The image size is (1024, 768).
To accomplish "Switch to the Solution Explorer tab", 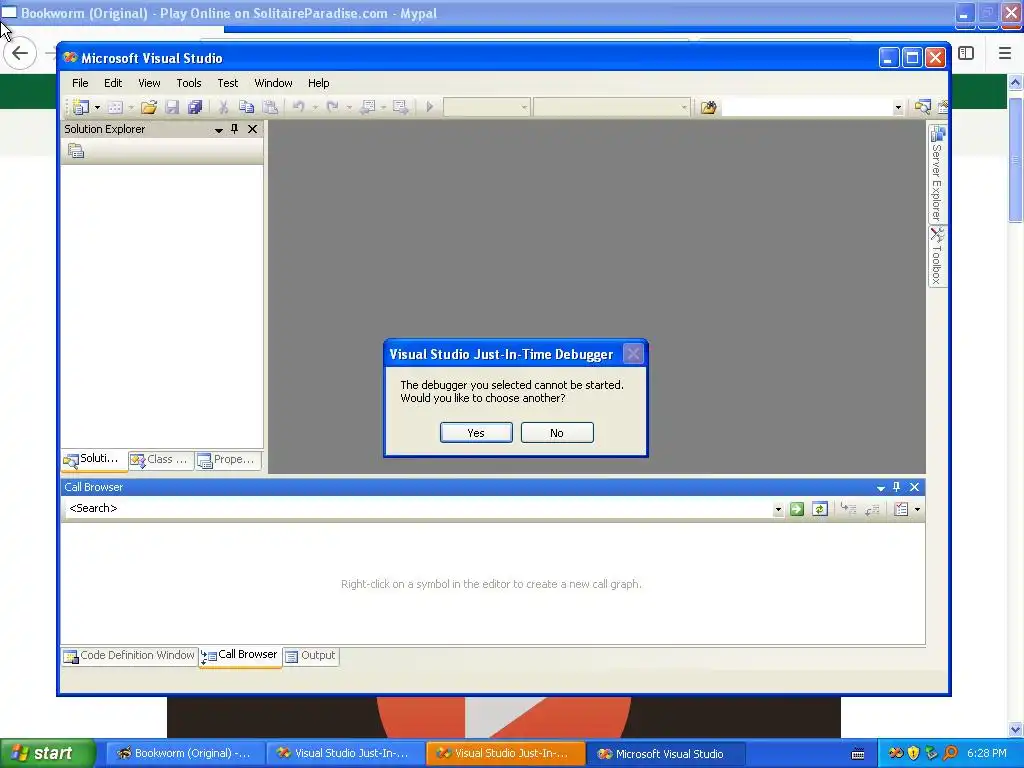I will coord(93,460).
